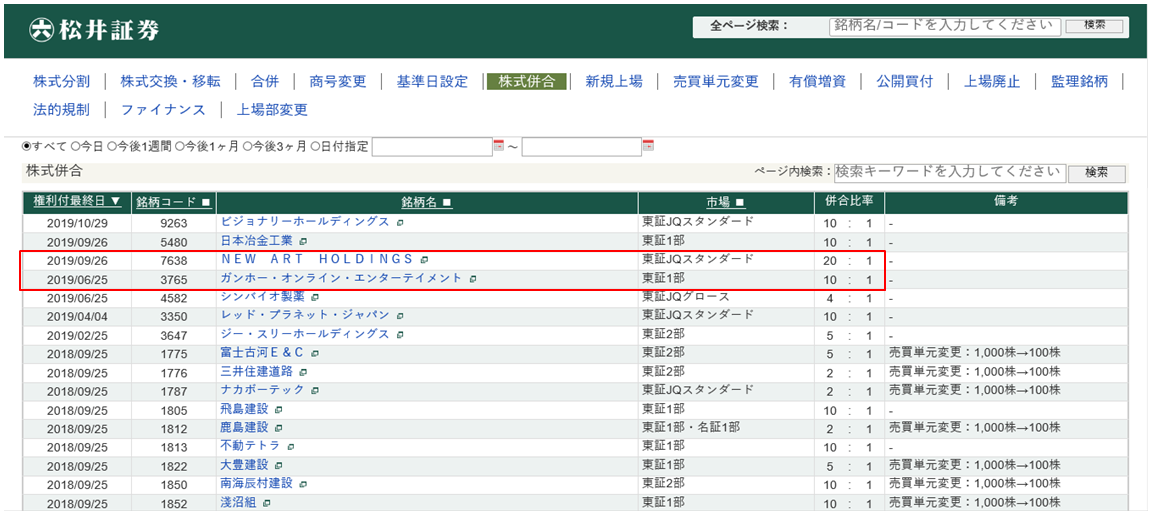Sort by 権利付最終日 column header
The width and height of the screenshot is (1157, 521).
pyautogui.click(x=77, y=201)
